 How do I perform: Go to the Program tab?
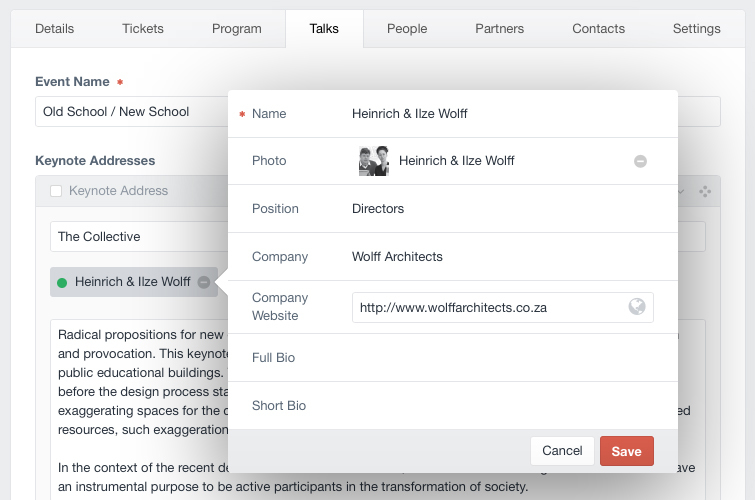click(x=237, y=29)
